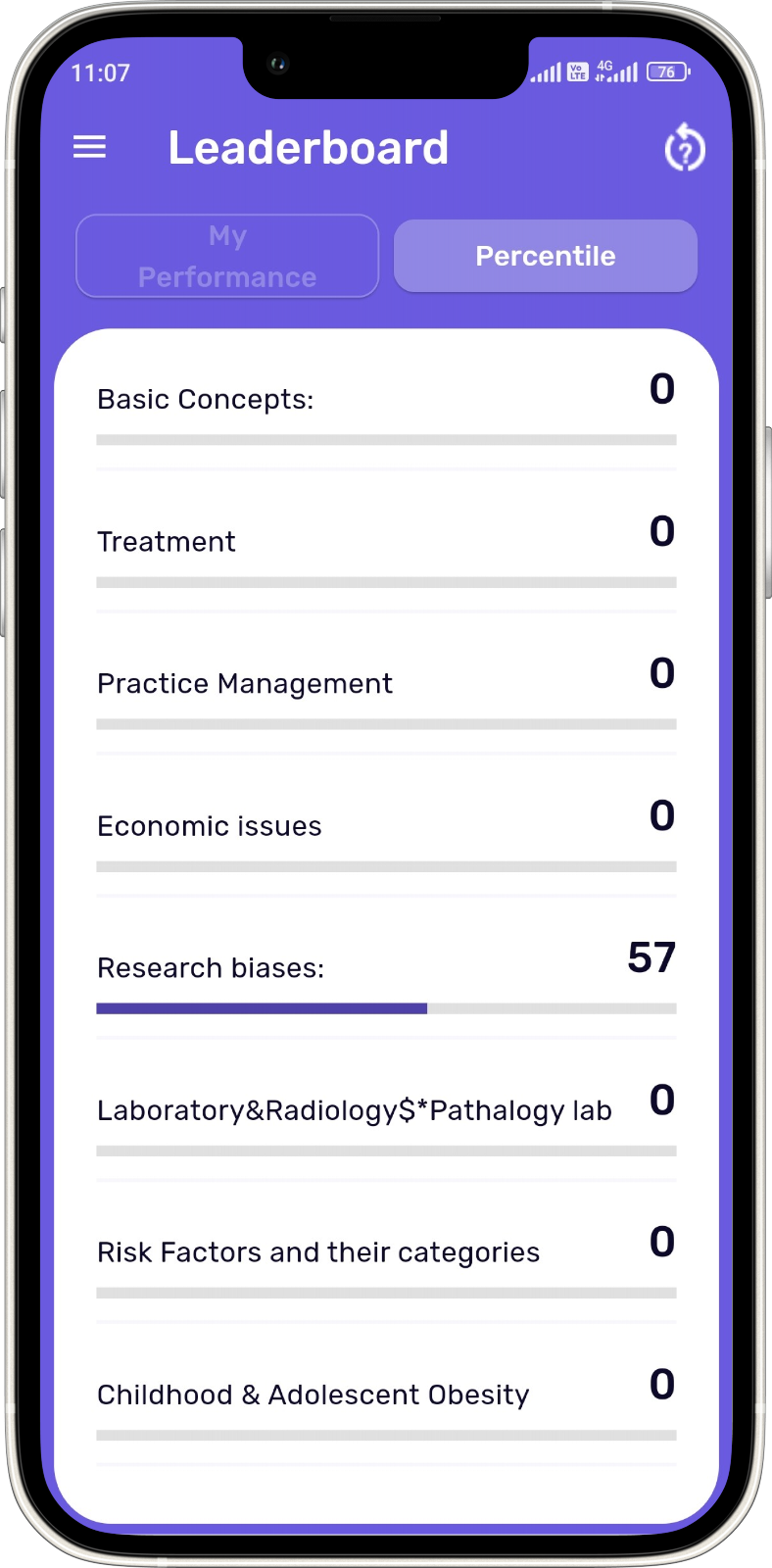
Task: Select Practice Management row
Action: (245, 684)
